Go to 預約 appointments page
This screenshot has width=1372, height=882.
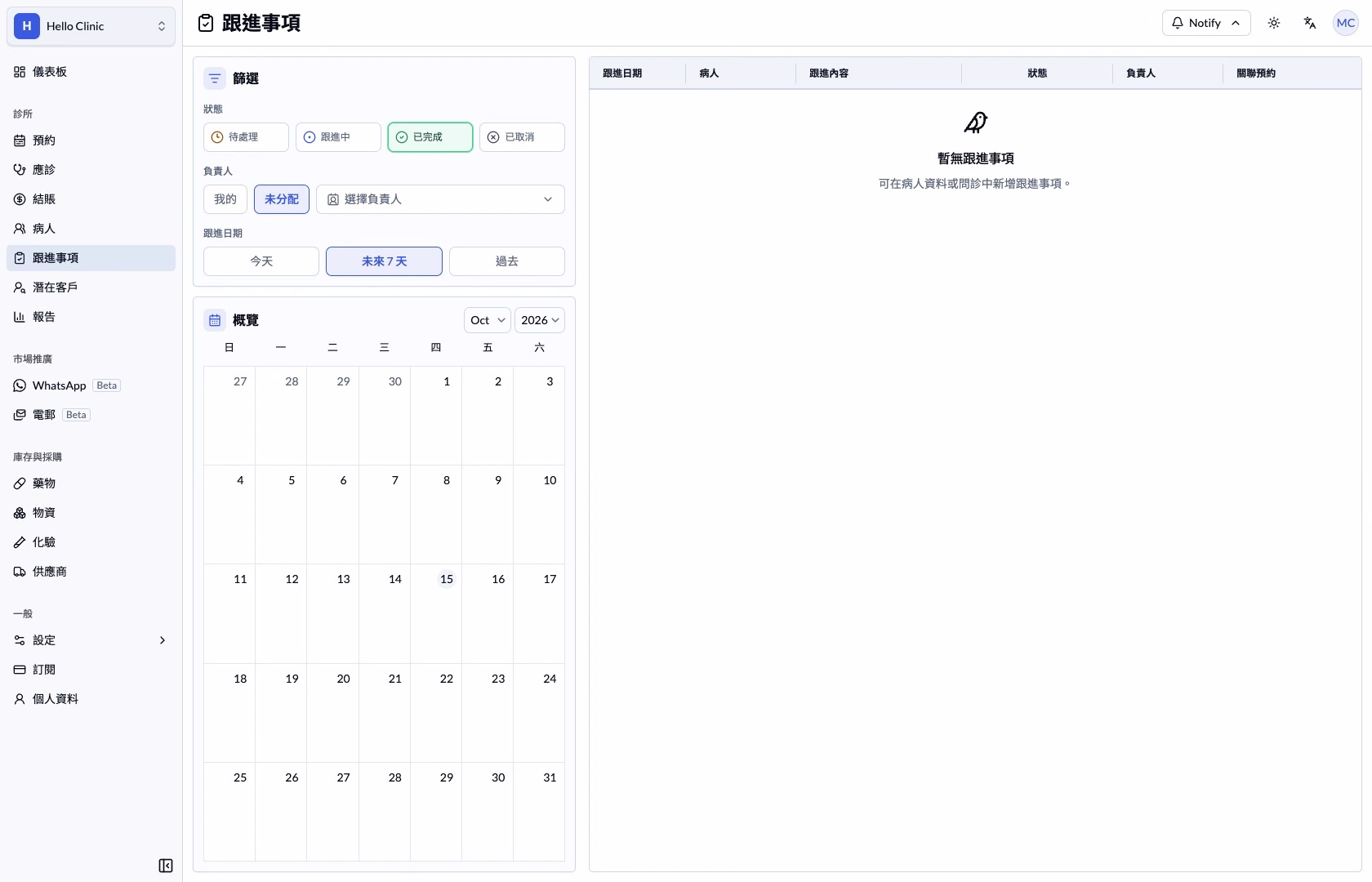(x=91, y=140)
